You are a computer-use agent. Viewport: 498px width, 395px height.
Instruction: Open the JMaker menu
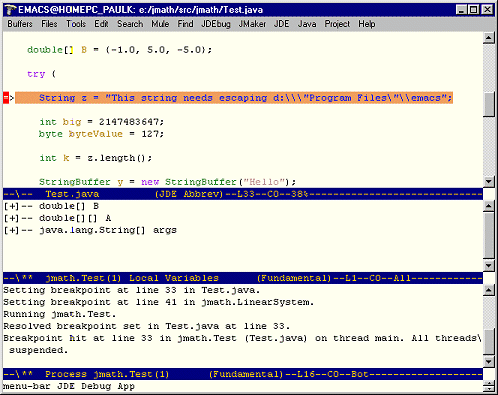252,24
